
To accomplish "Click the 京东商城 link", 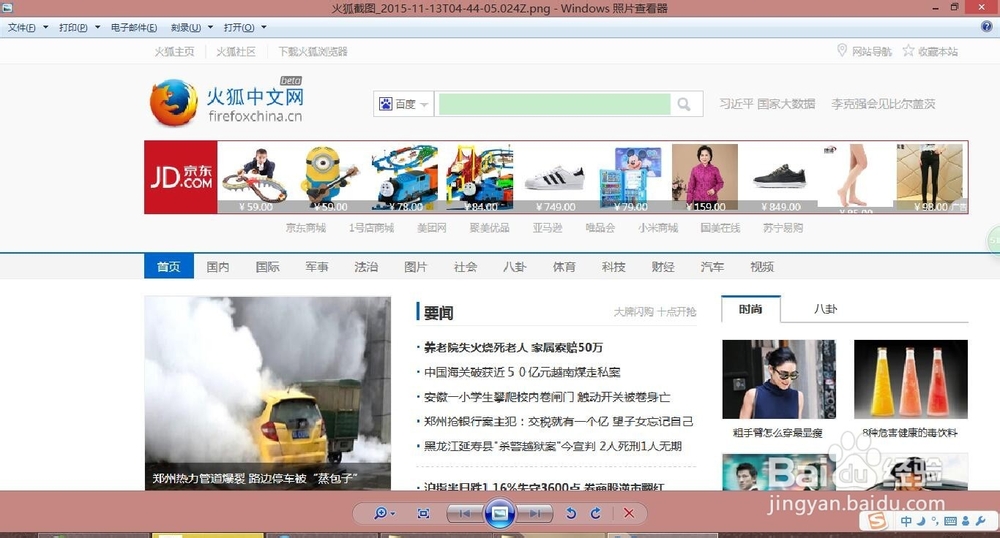I will (305, 228).
